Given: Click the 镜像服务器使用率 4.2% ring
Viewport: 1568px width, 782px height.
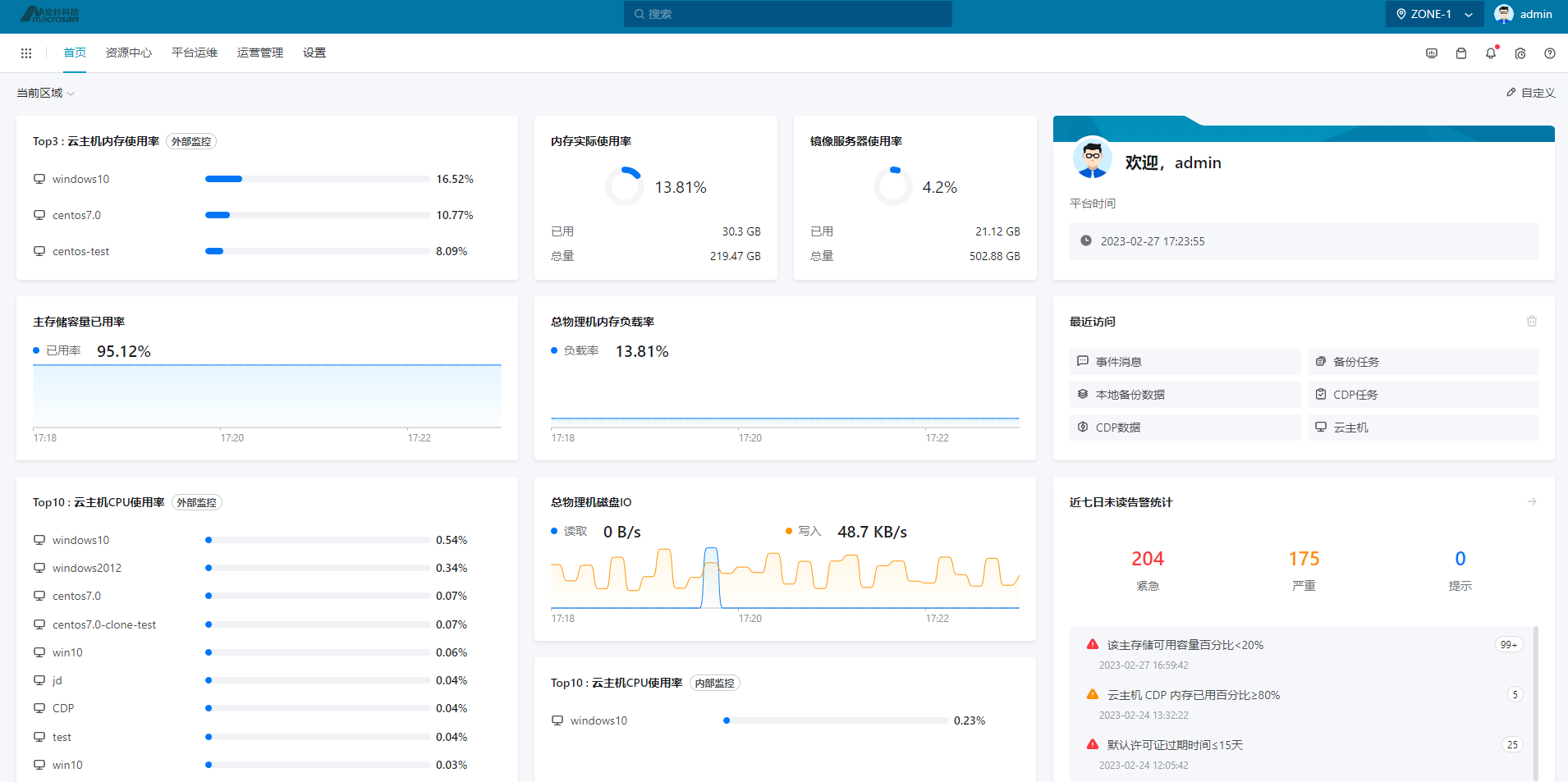Looking at the screenshot, I should click(x=893, y=186).
